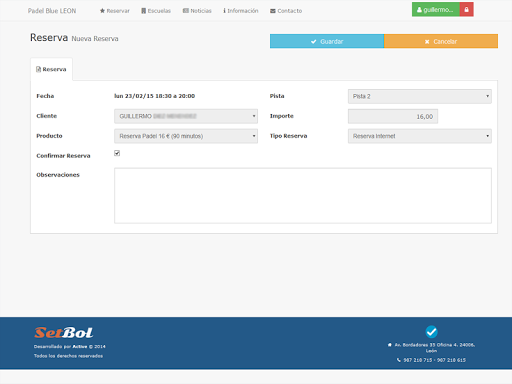
Task: Click the info icon beside Información
Action: [225, 11]
